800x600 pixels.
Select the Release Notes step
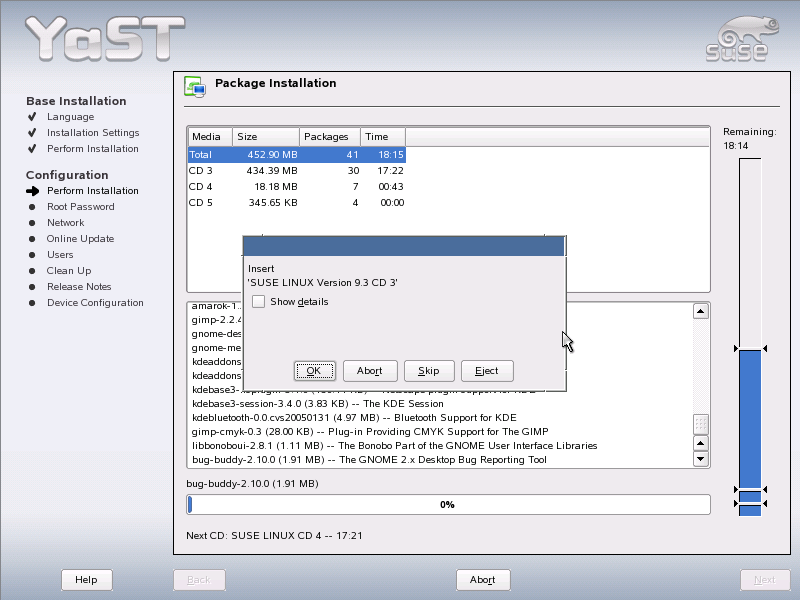(x=79, y=287)
